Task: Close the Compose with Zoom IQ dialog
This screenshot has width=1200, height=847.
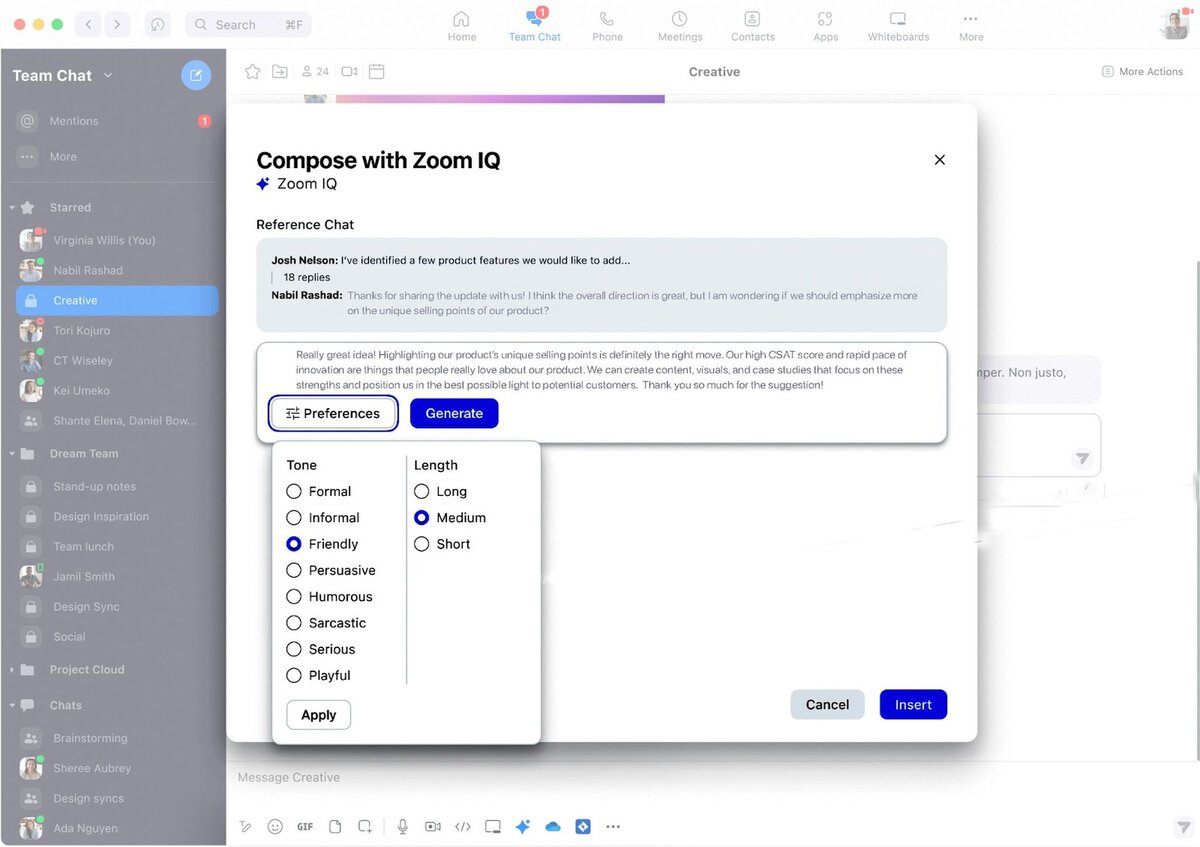Action: (x=939, y=159)
